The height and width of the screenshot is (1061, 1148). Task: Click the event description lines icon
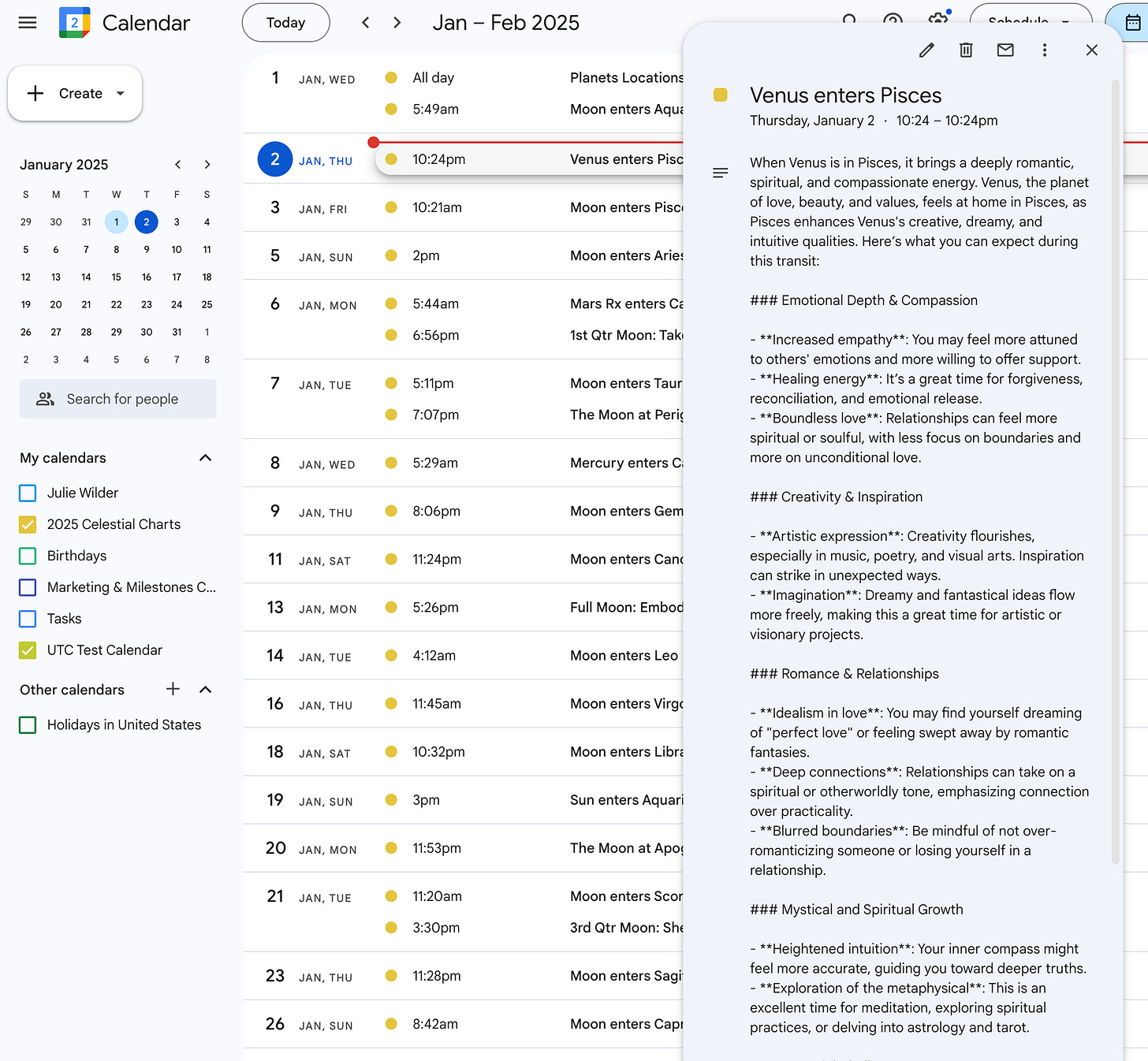coord(720,173)
